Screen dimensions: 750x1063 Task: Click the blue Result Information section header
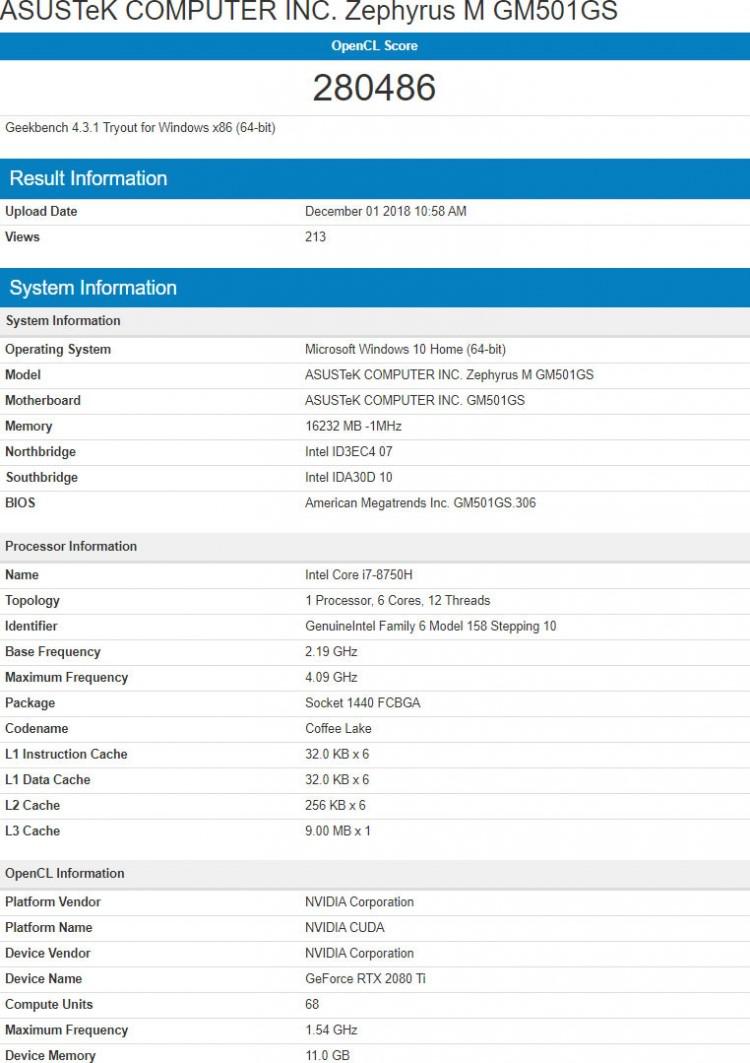coord(88,179)
